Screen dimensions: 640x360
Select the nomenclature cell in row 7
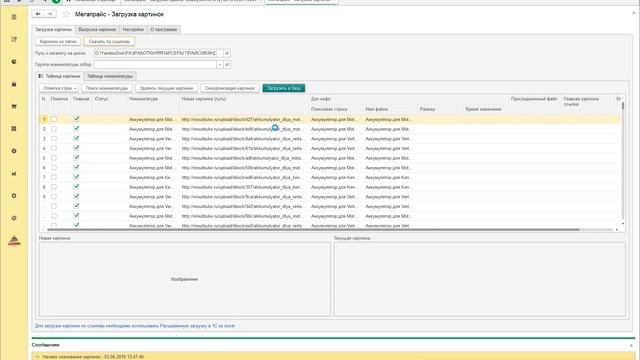tap(152, 178)
